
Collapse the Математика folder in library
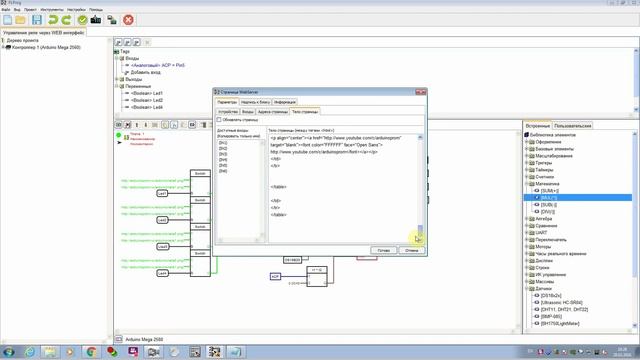coord(527,184)
